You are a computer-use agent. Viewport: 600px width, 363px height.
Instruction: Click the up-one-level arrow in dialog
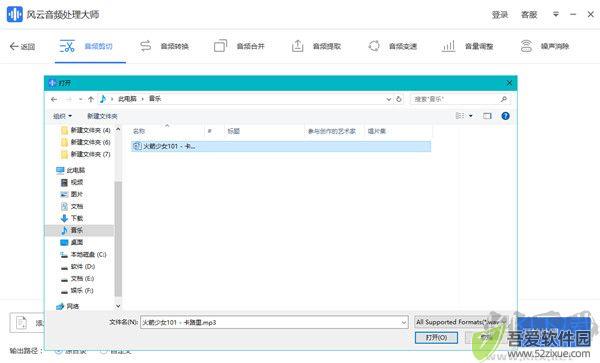91,99
